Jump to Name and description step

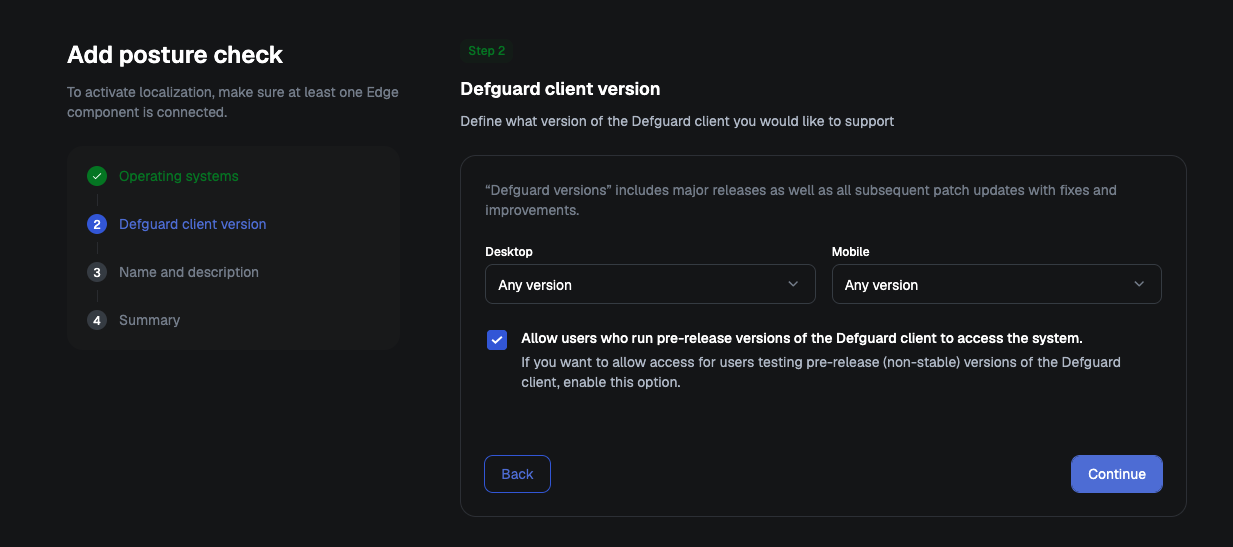click(x=188, y=272)
